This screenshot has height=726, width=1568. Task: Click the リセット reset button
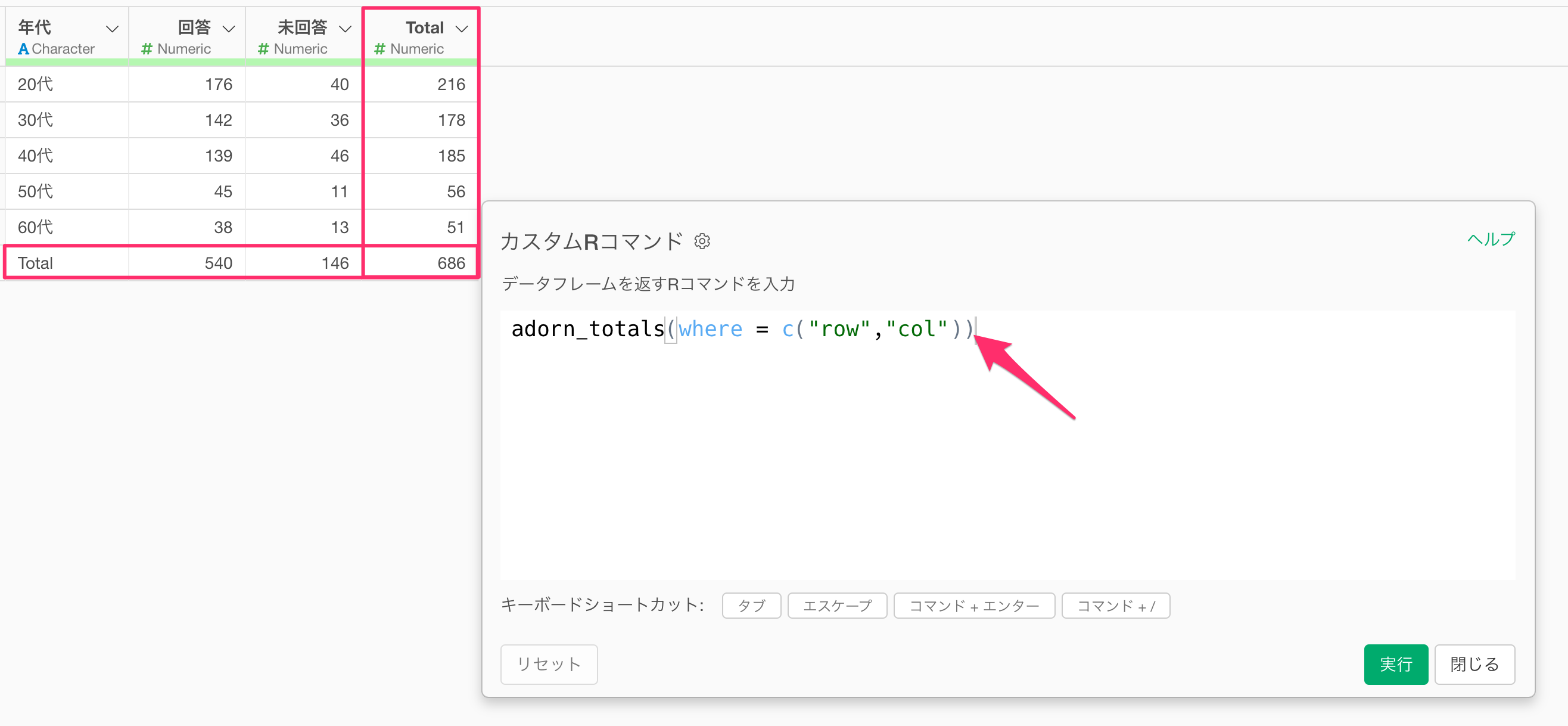pos(549,664)
